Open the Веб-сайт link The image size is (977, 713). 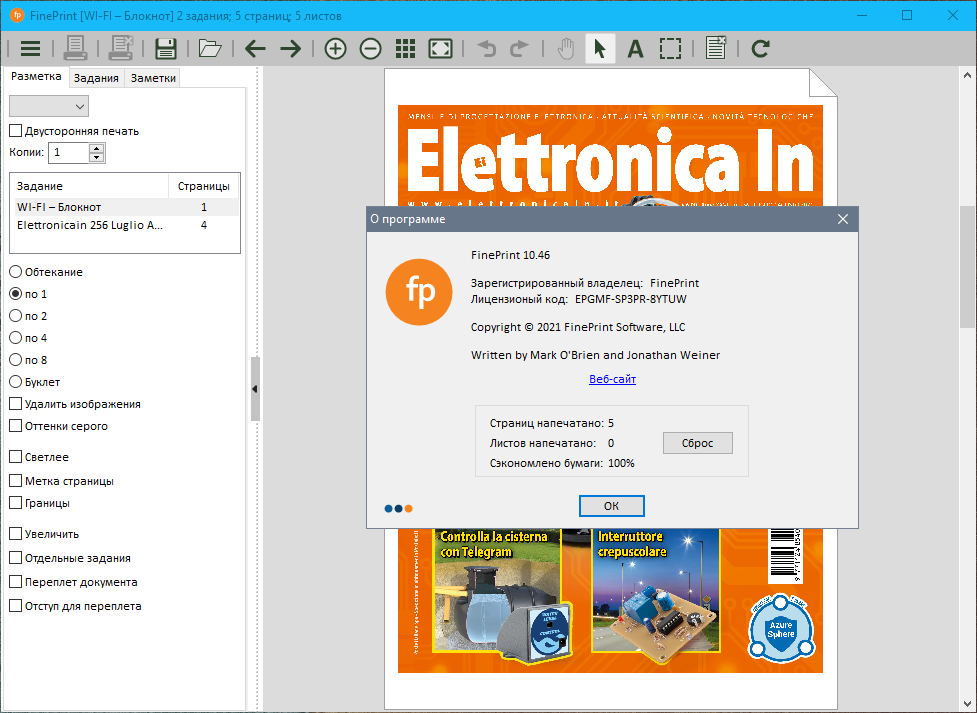(612, 379)
